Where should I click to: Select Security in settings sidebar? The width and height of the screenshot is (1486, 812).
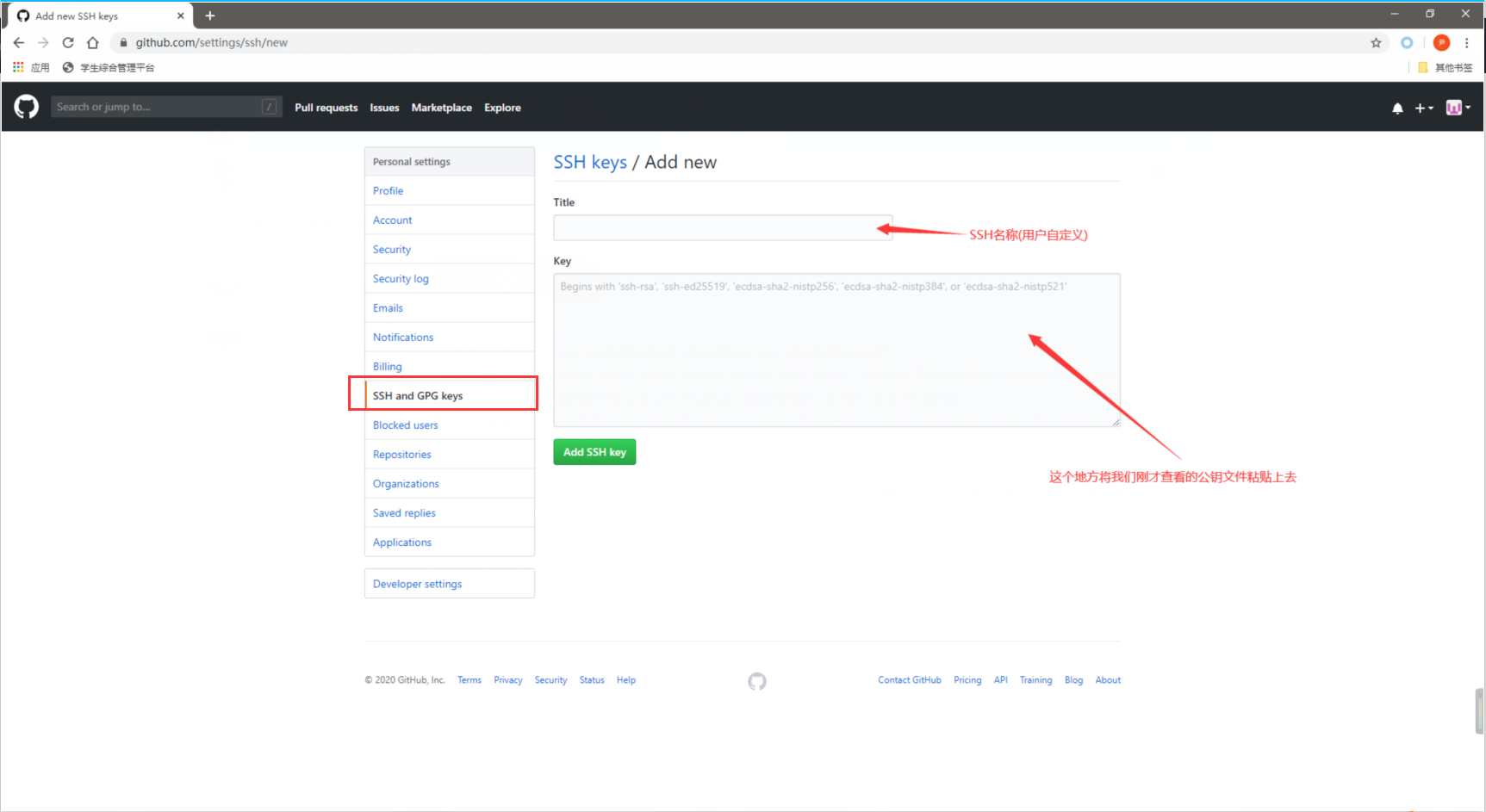tap(450, 250)
